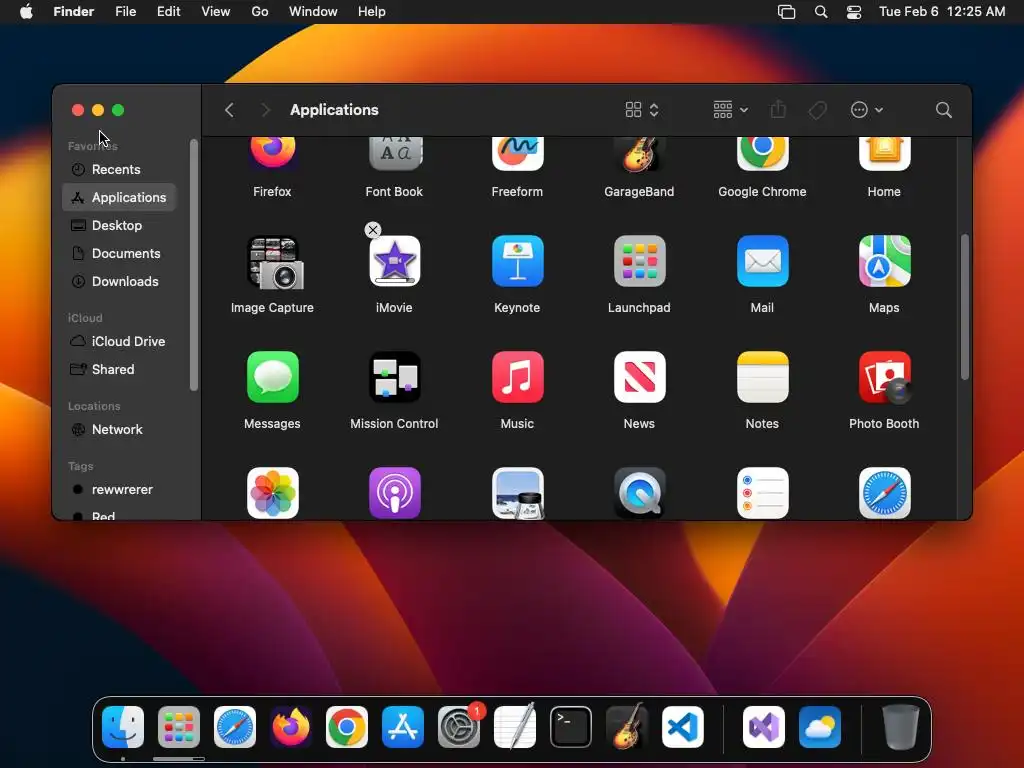This screenshot has height=768, width=1024.
Task: Select Applications in the sidebar
Action: click(x=119, y=197)
